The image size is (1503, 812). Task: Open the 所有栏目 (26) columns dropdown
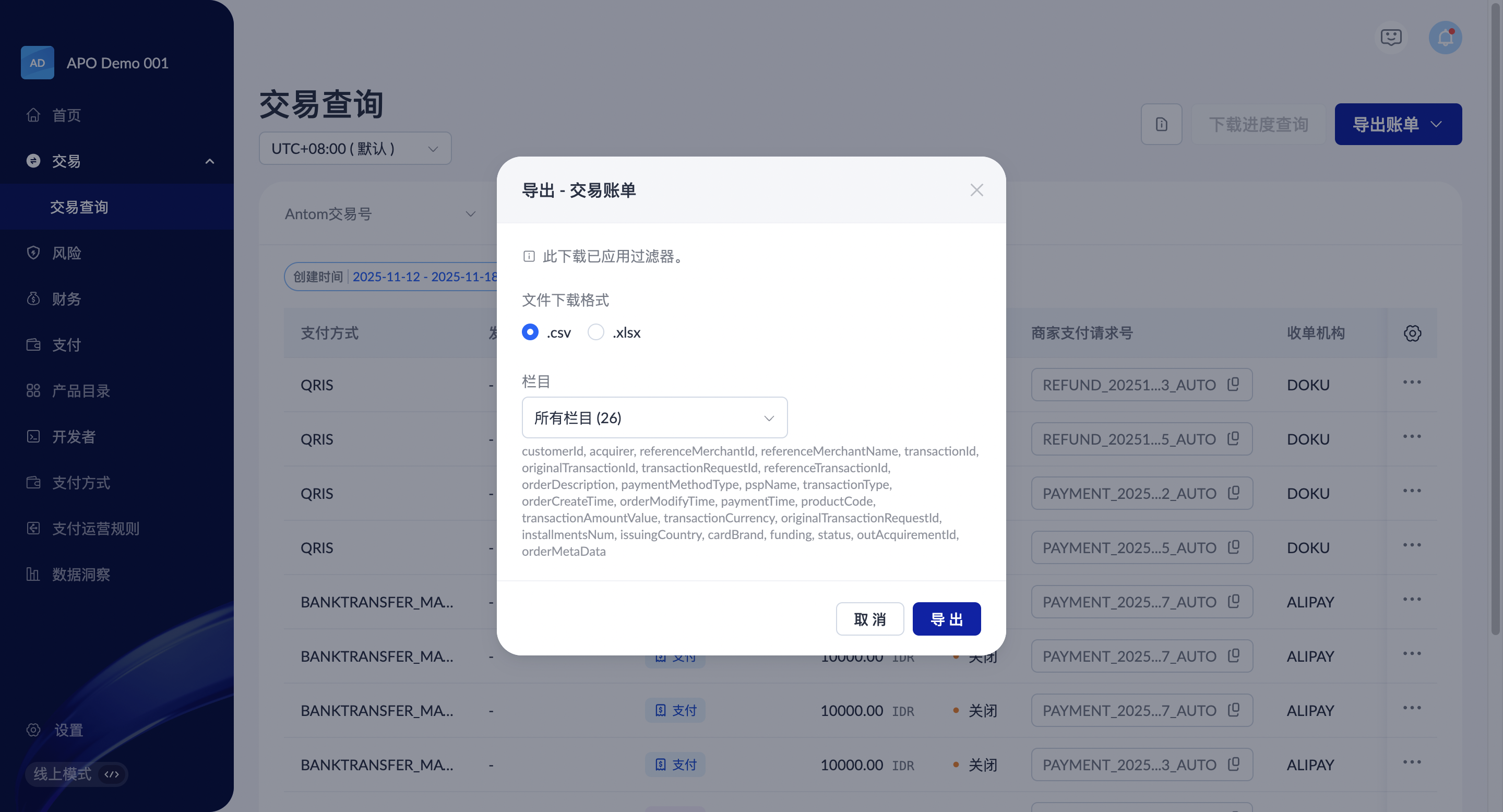654,417
